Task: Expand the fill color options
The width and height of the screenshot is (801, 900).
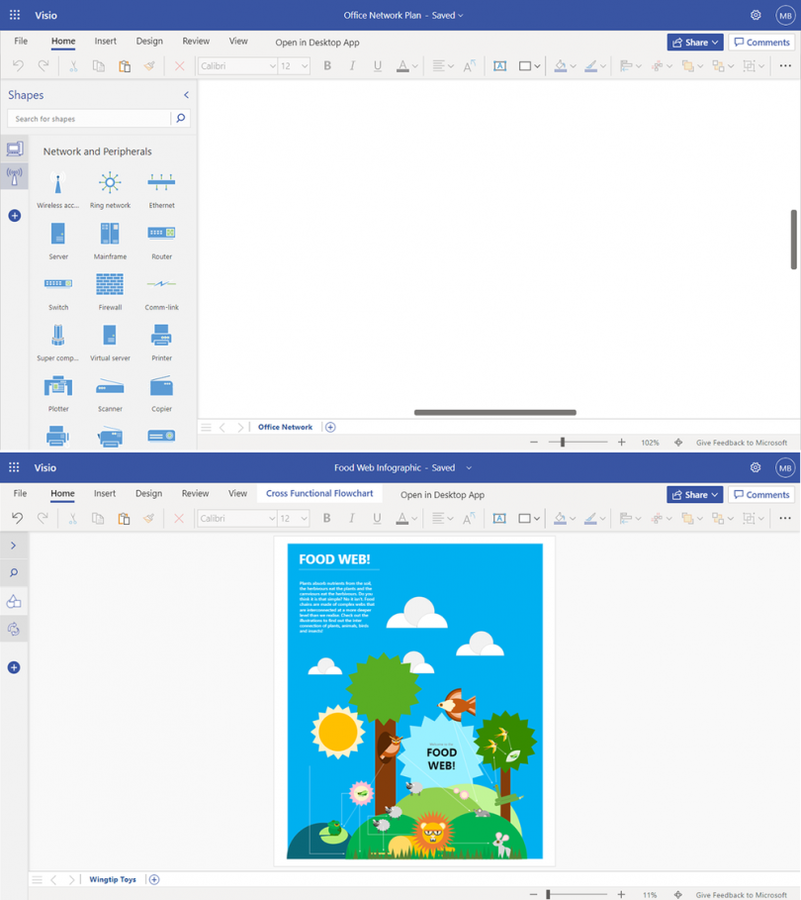Action: tap(573, 66)
